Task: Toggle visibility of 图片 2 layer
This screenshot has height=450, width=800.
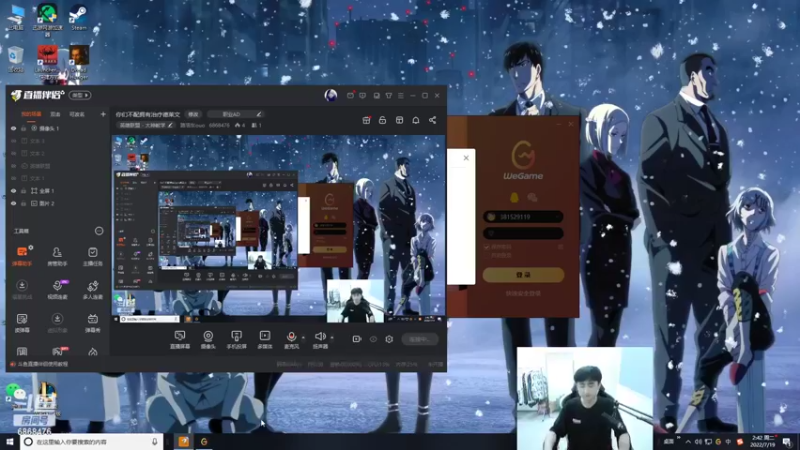Action: coord(14,203)
